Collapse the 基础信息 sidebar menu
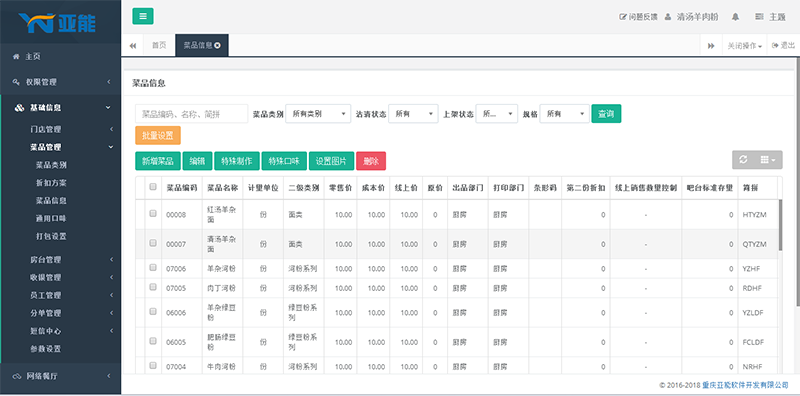The image size is (800, 396). click(61, 108)
